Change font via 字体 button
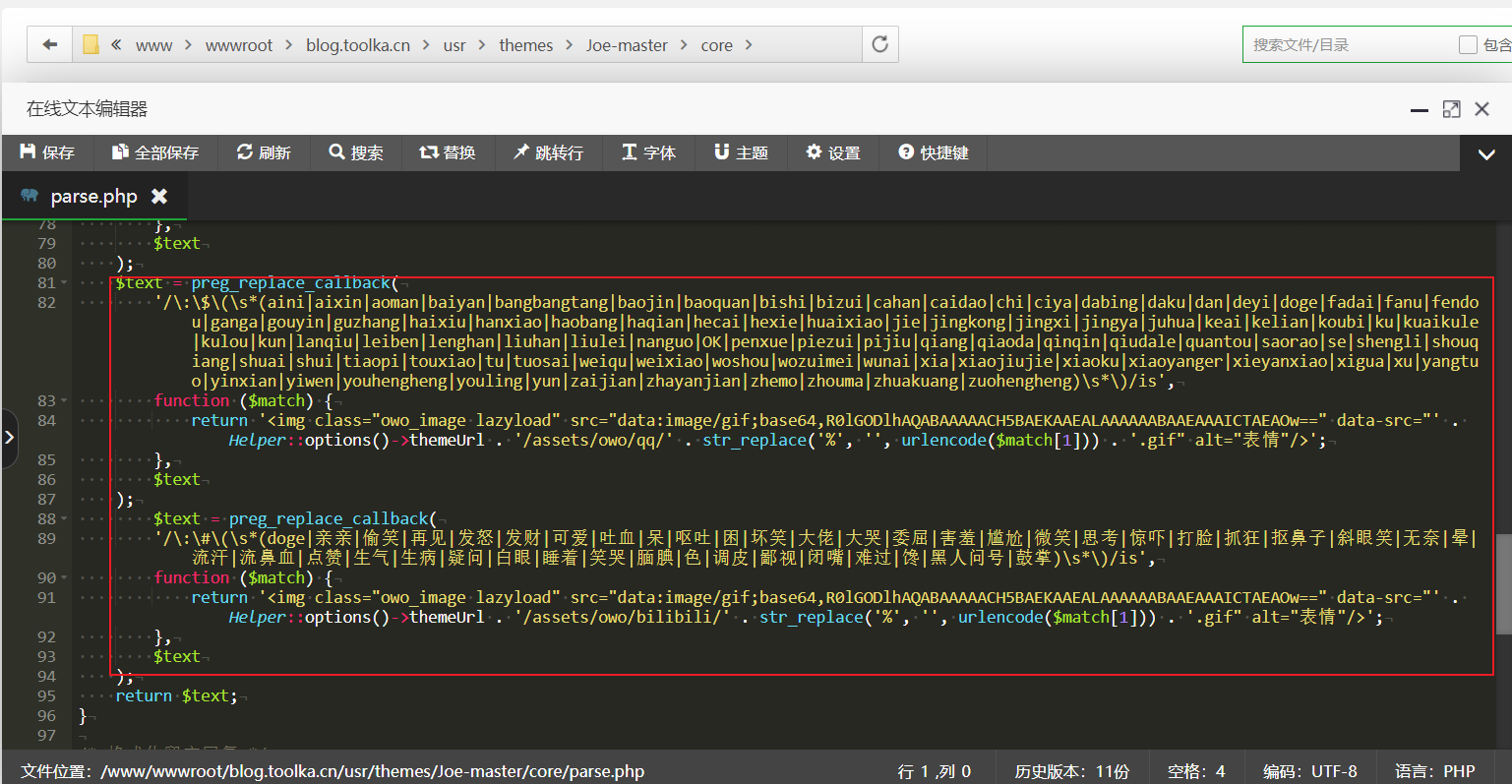The width and height of the screenshot is (1512, 784). pos(648,152)
